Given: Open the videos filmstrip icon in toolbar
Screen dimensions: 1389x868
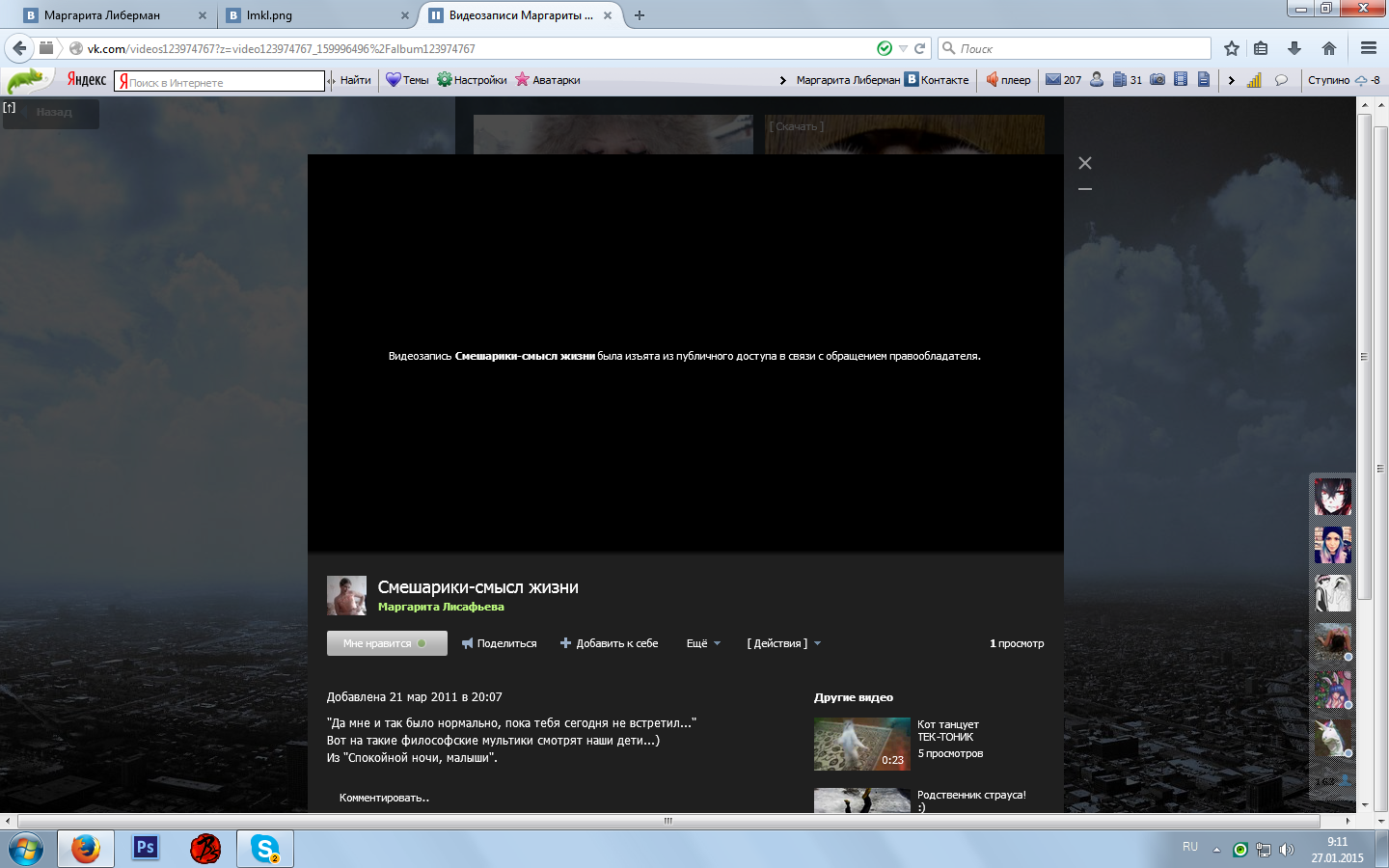Looking at the screenshot, I should coord(1181,80).
